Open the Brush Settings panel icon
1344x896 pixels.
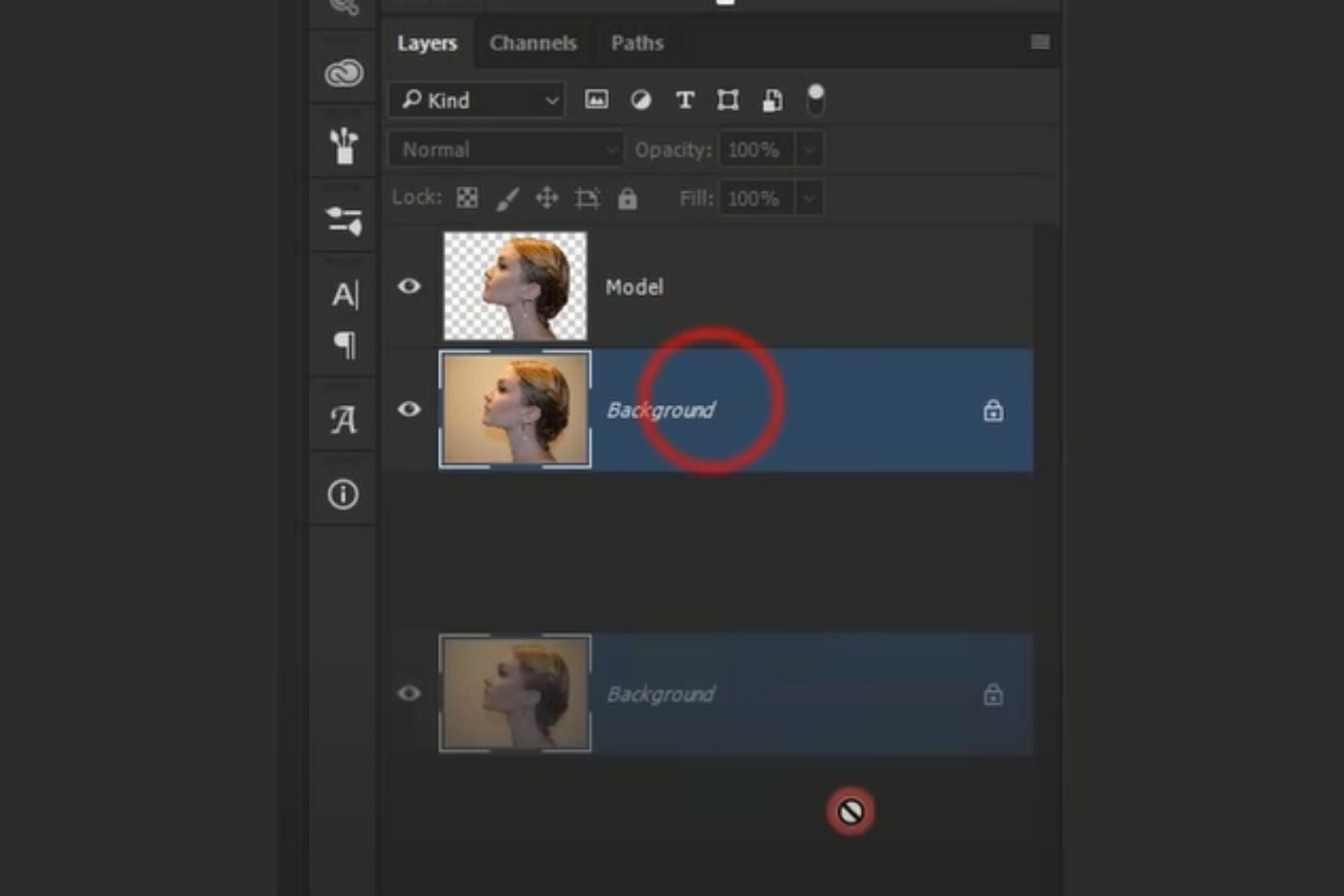click(x=343, y=146)
